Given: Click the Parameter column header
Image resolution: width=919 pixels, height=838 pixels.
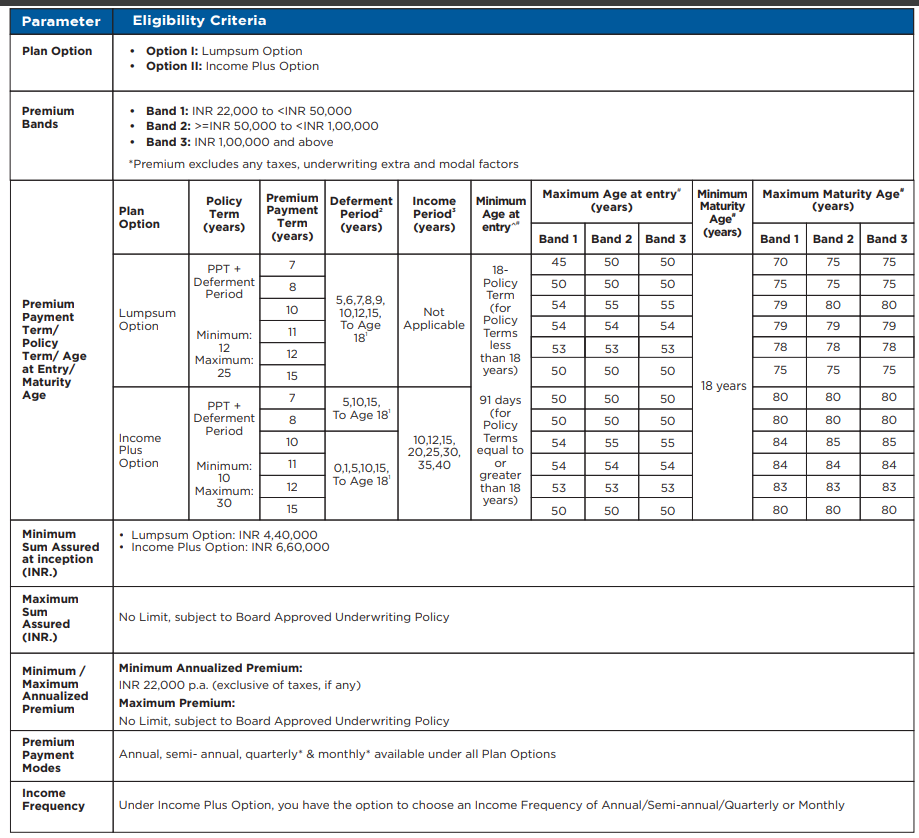Looking at the screenshot, I should tap(61, 21).
